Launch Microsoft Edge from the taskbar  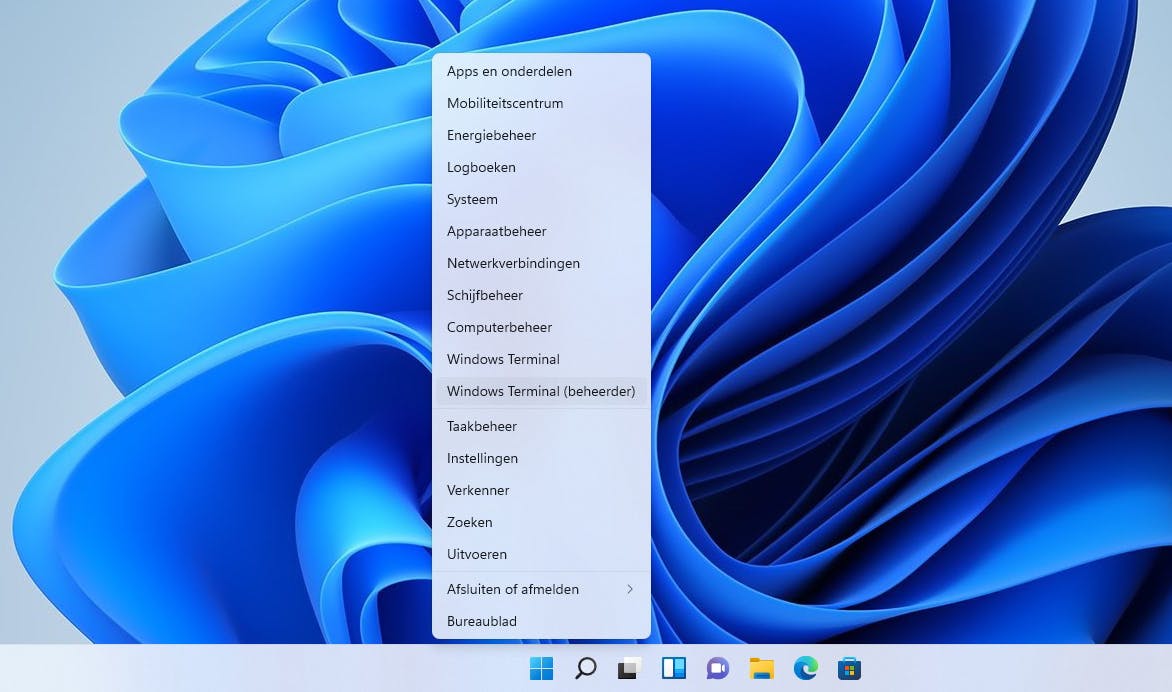pos(806,668)
